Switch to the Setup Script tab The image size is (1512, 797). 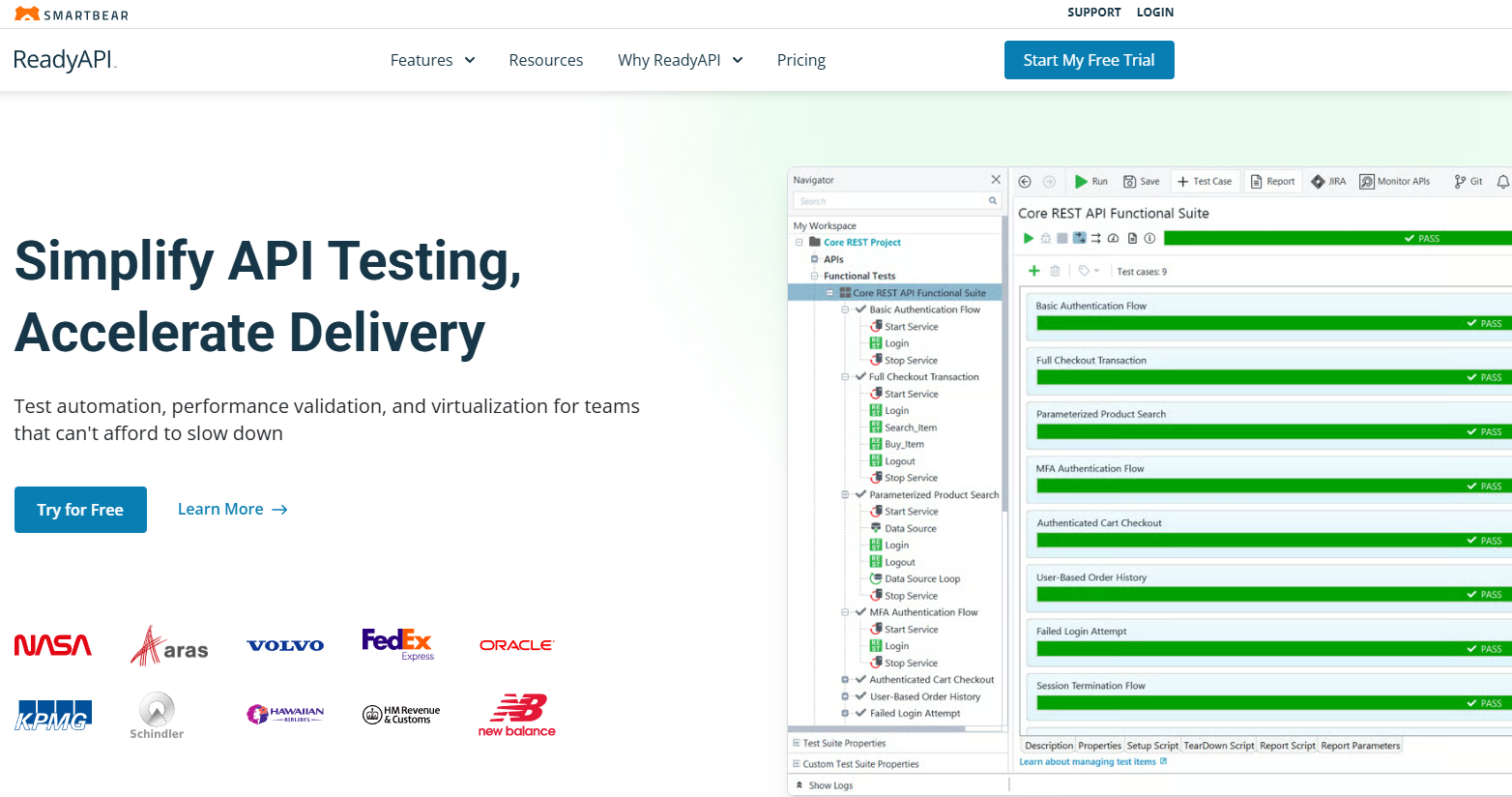[1152, 746]
